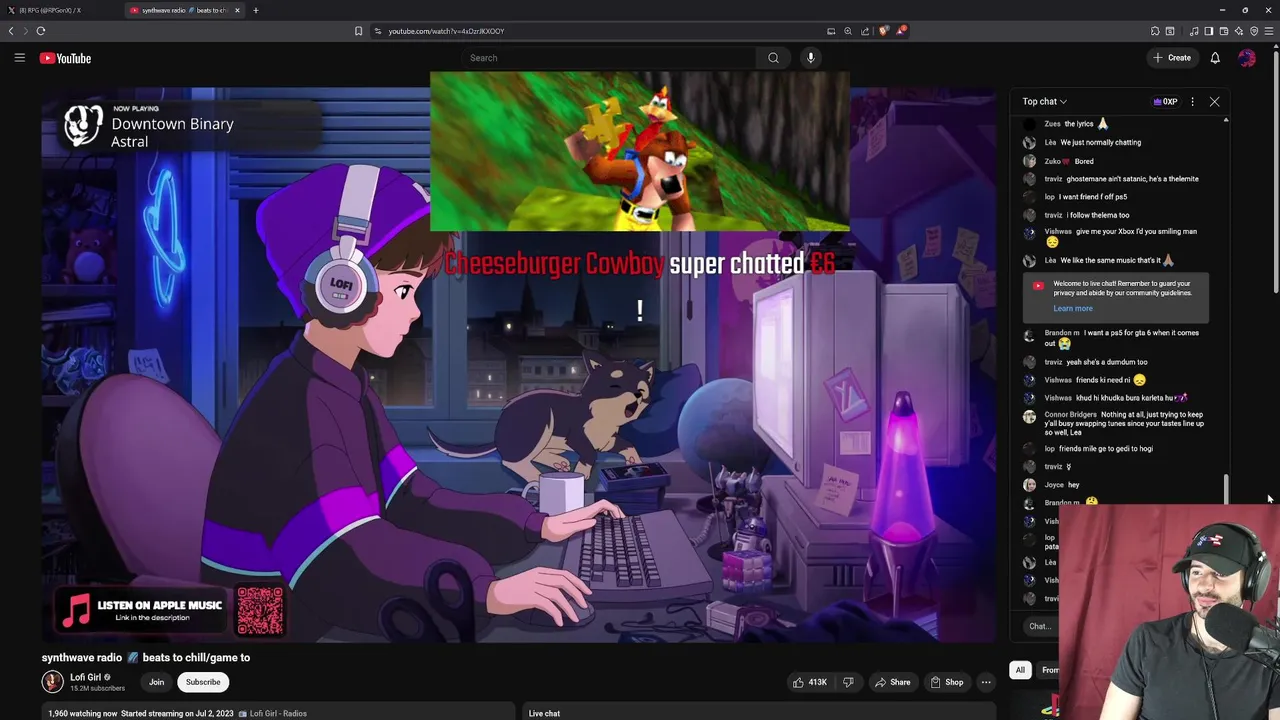Follow the Learn more link in chat
1280x720 pixels.
1072,308
